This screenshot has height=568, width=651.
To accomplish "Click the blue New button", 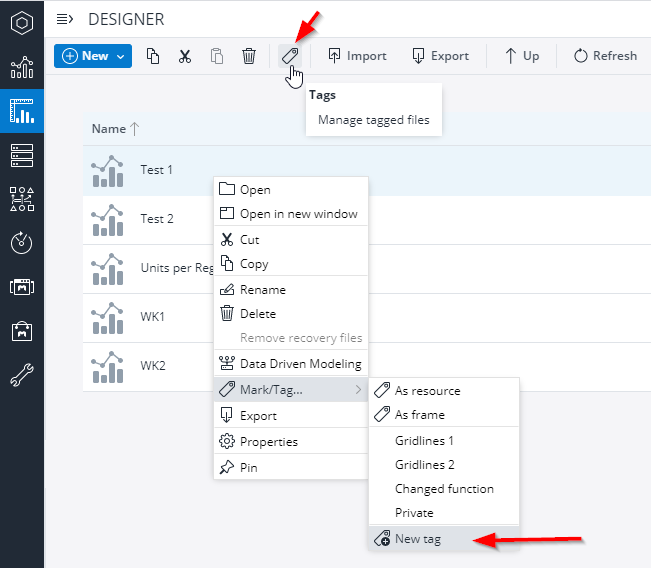I will tap(93, 56).
